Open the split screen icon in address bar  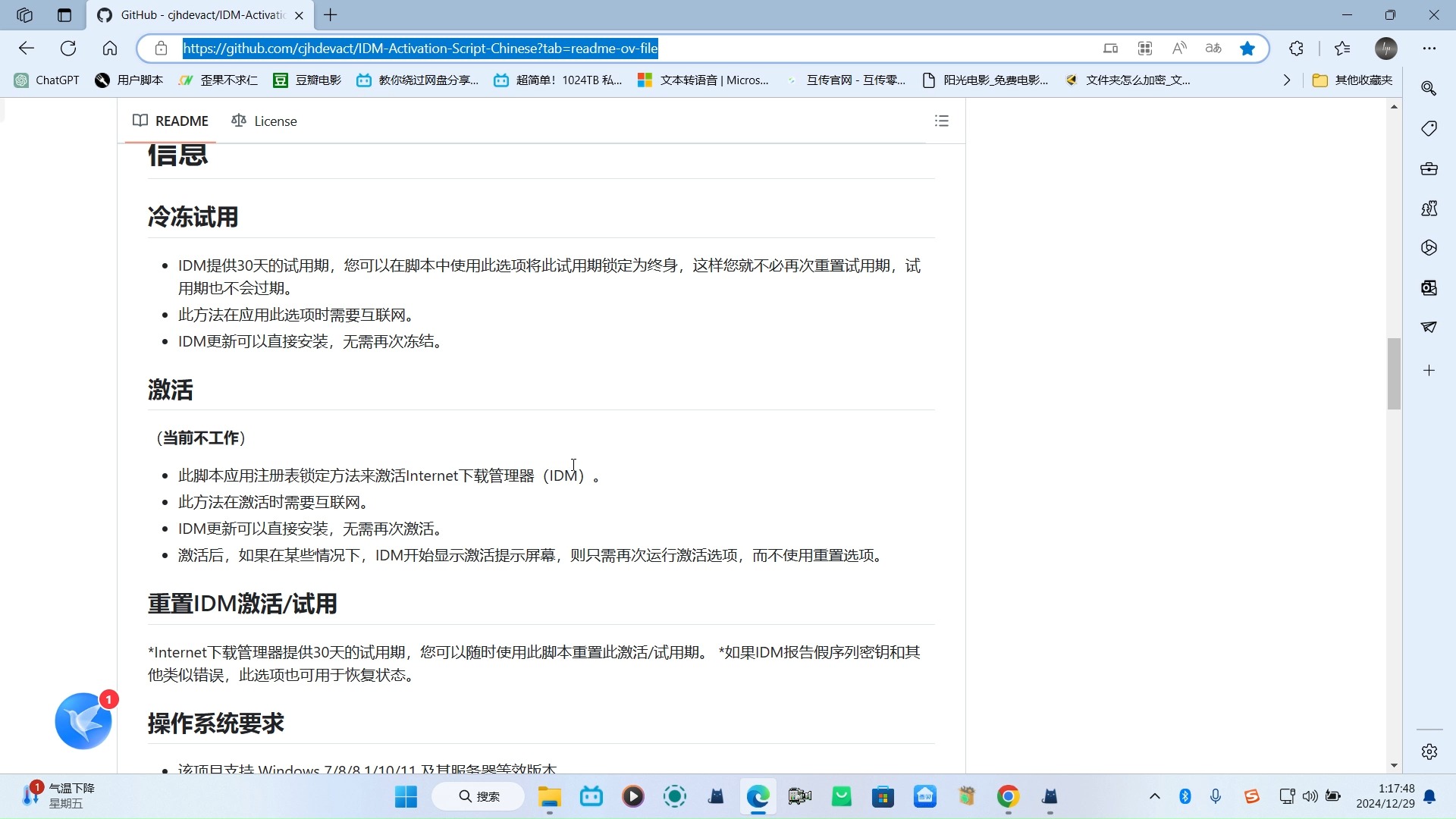click(x=1110, y=49)
